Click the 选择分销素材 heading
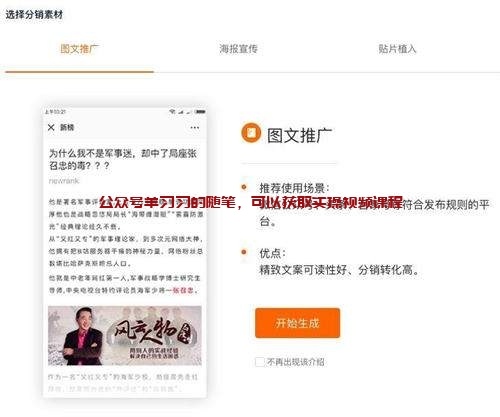 [34, 15]
